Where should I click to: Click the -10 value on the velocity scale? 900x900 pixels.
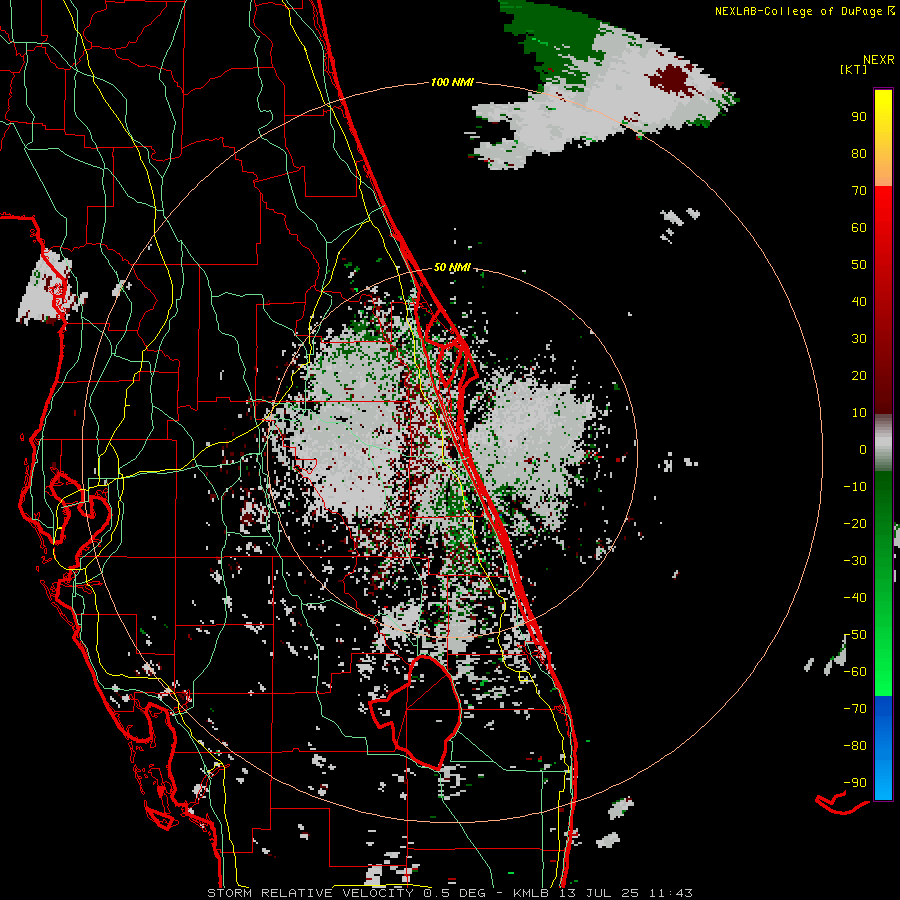point(855,487)
